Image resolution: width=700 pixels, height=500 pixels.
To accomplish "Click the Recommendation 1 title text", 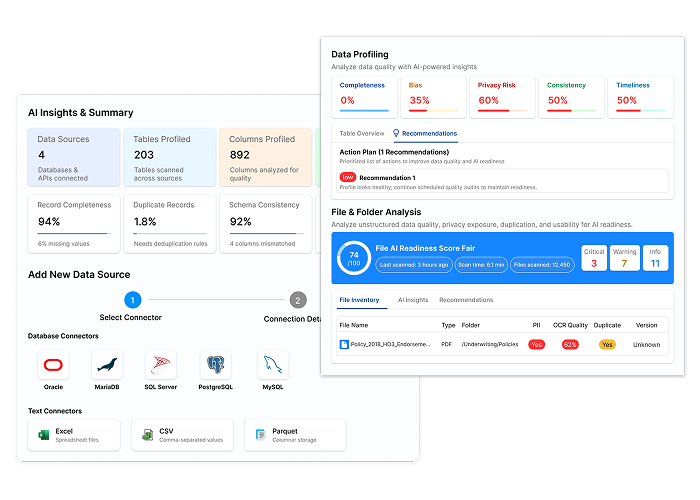I will coord(387,178).
